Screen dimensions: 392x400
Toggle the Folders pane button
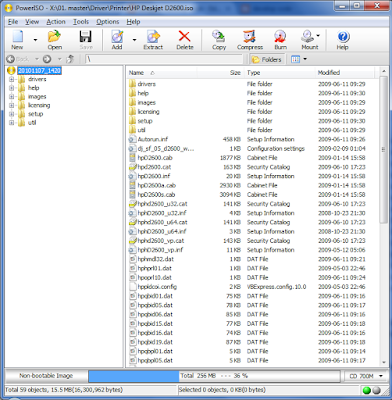267,59
